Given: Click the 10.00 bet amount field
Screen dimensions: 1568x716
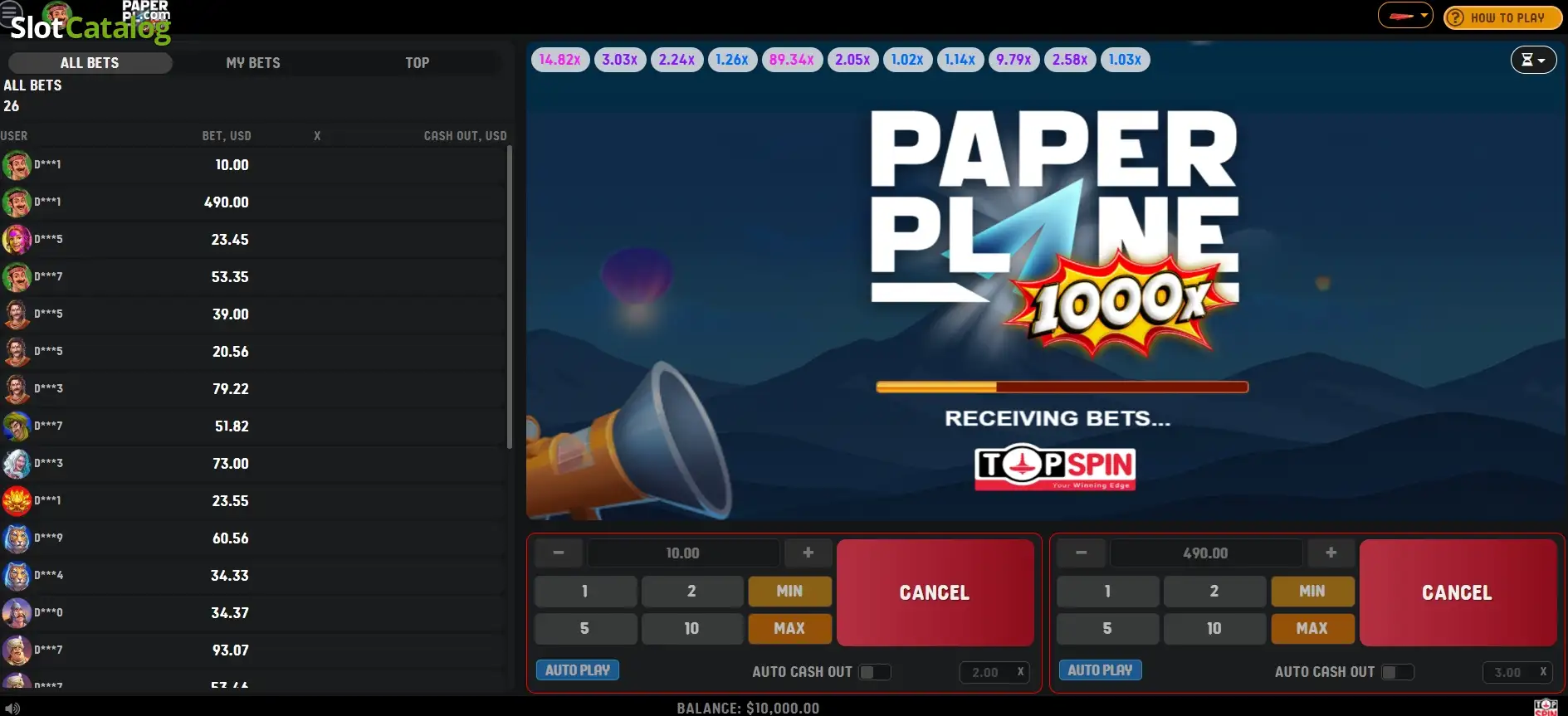Looking at the screenshot, I should click(x=683, y=553).
